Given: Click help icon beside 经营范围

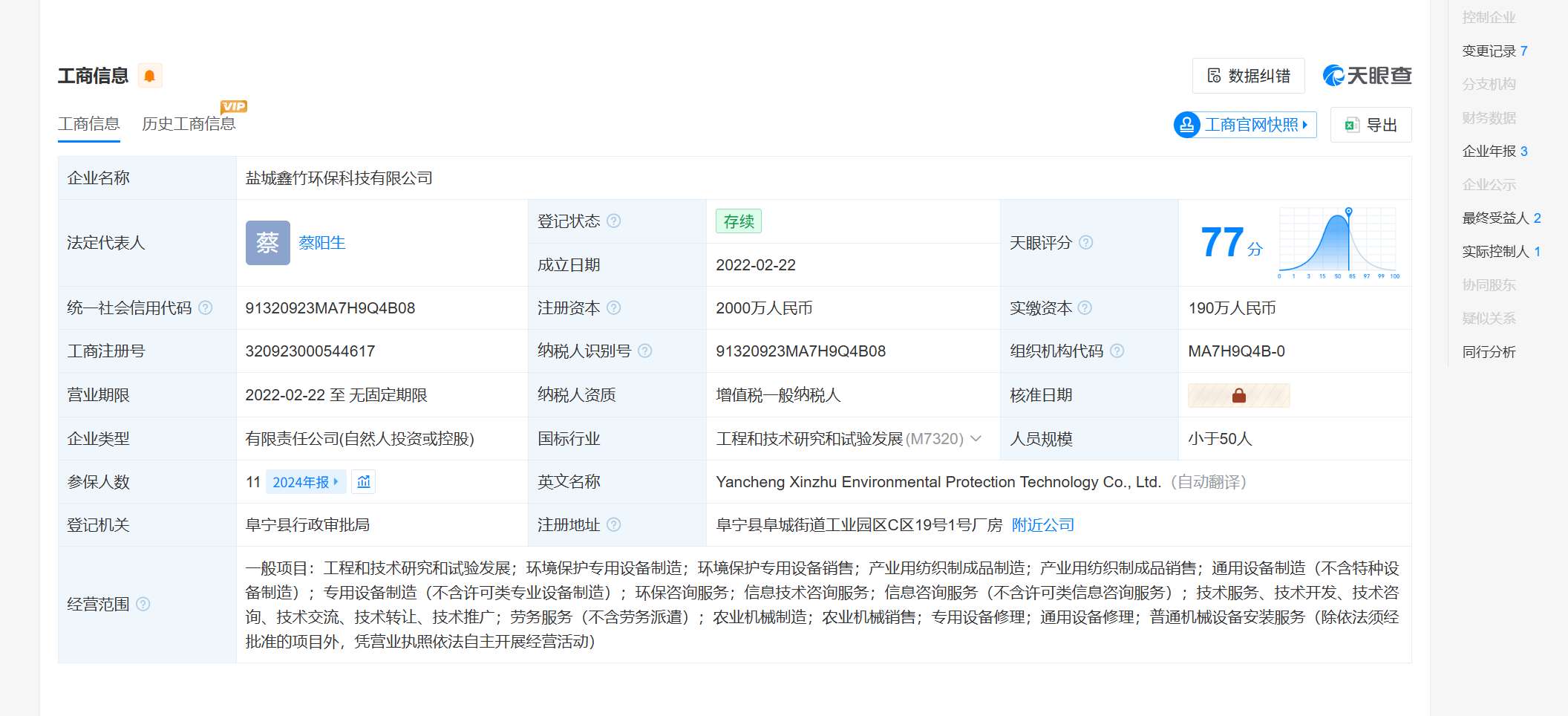Looking at the screenshot, I should click(143, 605).
